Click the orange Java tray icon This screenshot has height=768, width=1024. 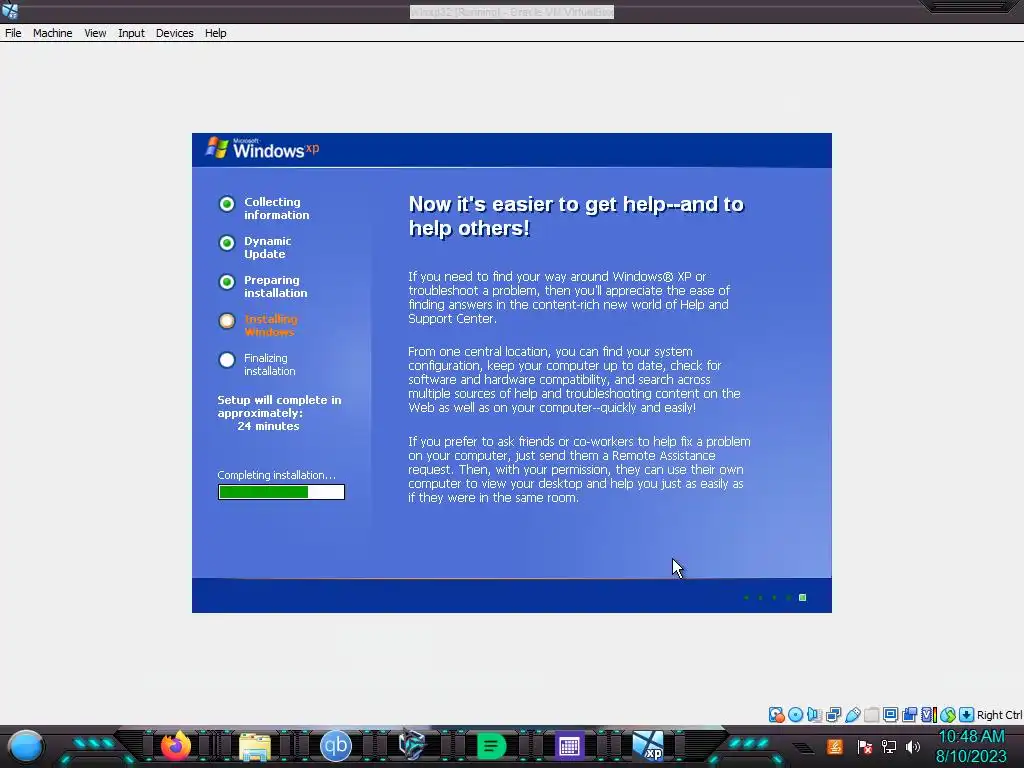coord(834,746)
